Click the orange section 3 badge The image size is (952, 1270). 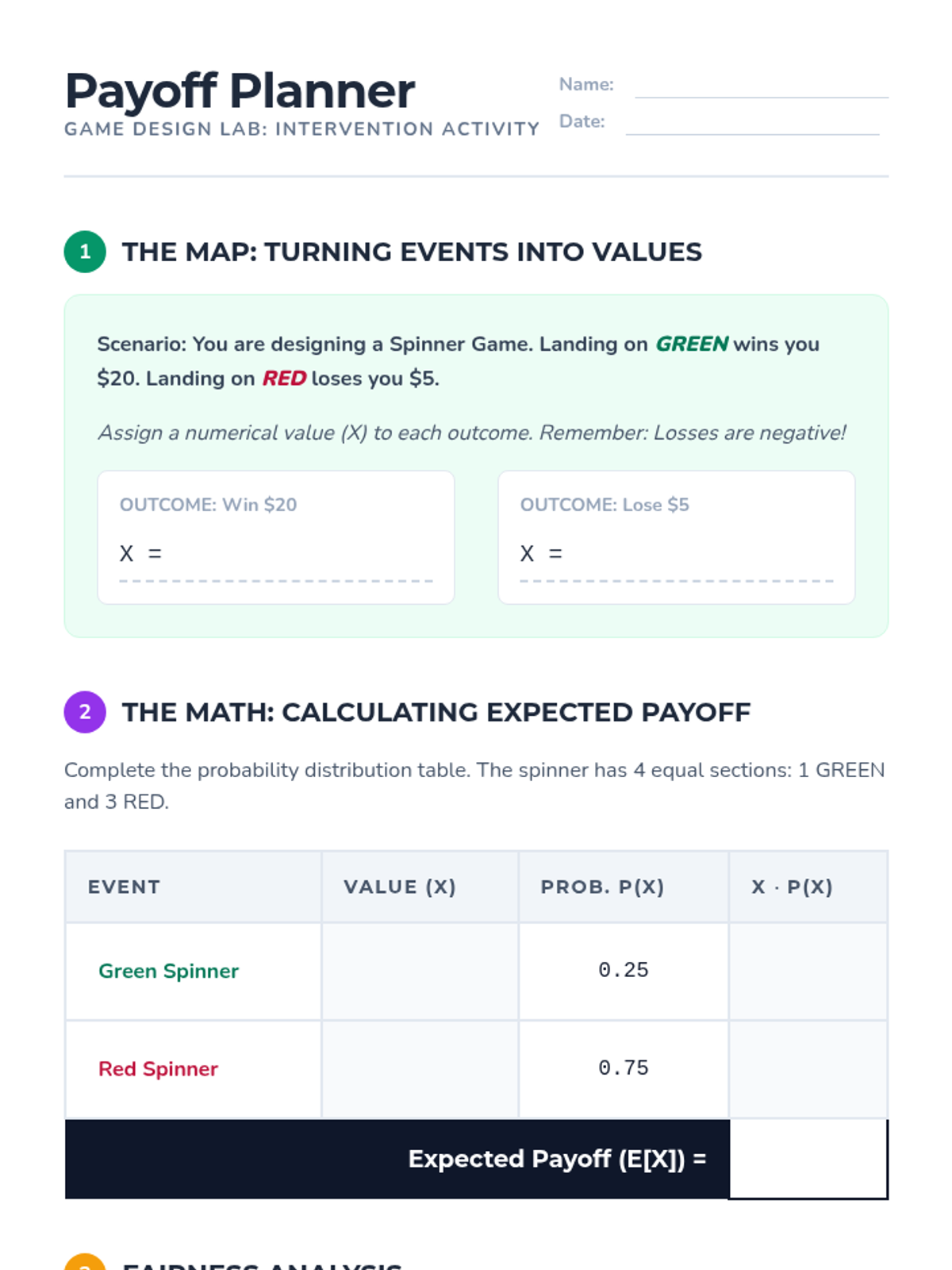(x=85, y=1262)
